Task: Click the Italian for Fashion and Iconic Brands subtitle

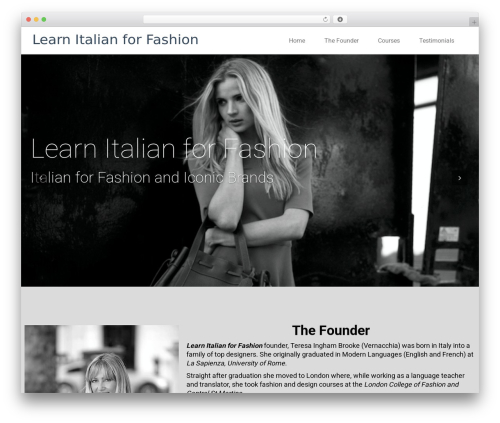Action: point(152,177)
